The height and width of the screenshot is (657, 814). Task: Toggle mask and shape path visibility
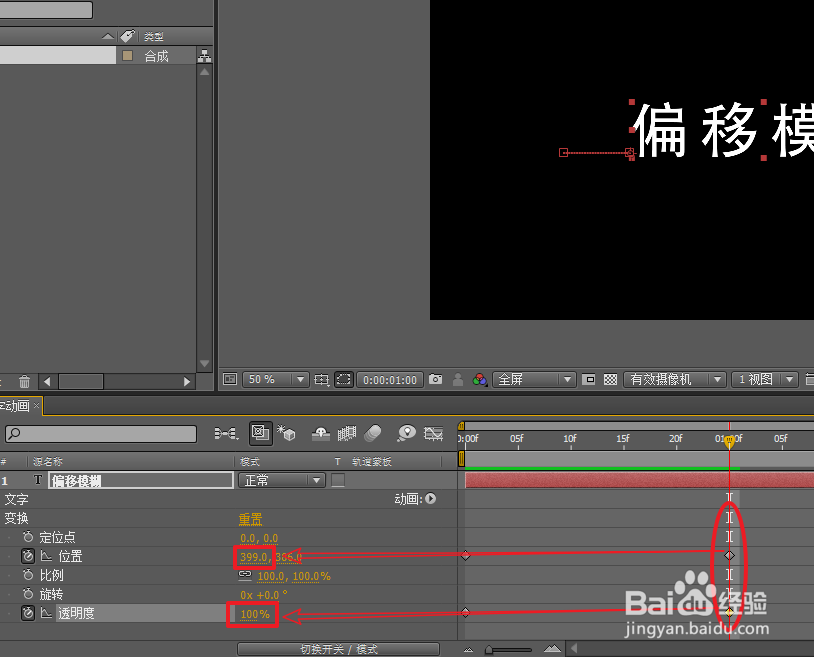click(344, 379)
